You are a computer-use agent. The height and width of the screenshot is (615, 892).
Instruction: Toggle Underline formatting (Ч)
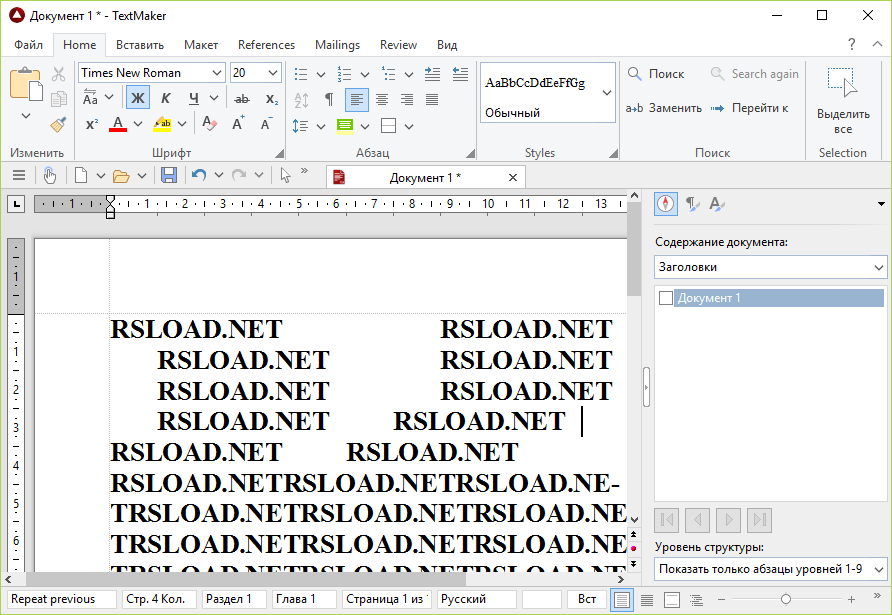[193, 98]
